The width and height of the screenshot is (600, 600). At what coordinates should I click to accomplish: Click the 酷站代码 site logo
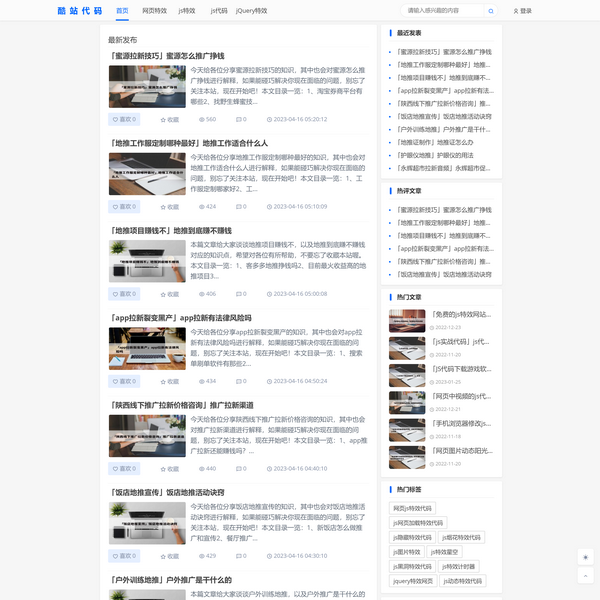point(79,11)
